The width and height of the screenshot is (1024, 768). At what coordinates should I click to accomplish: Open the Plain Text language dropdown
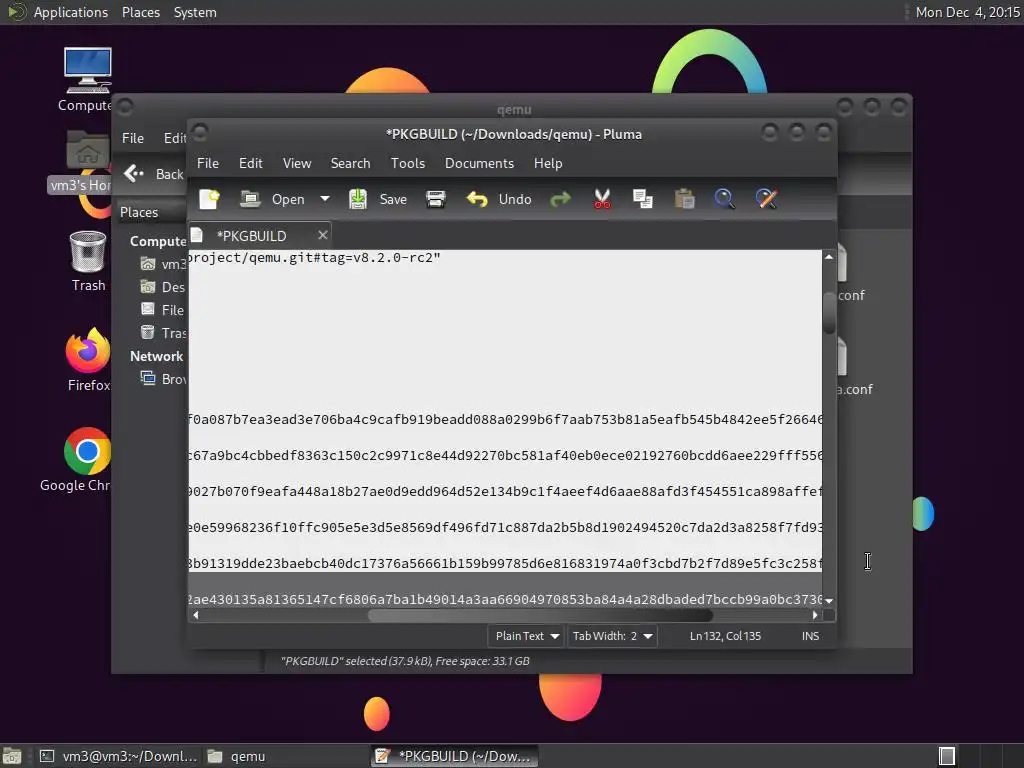526,636
